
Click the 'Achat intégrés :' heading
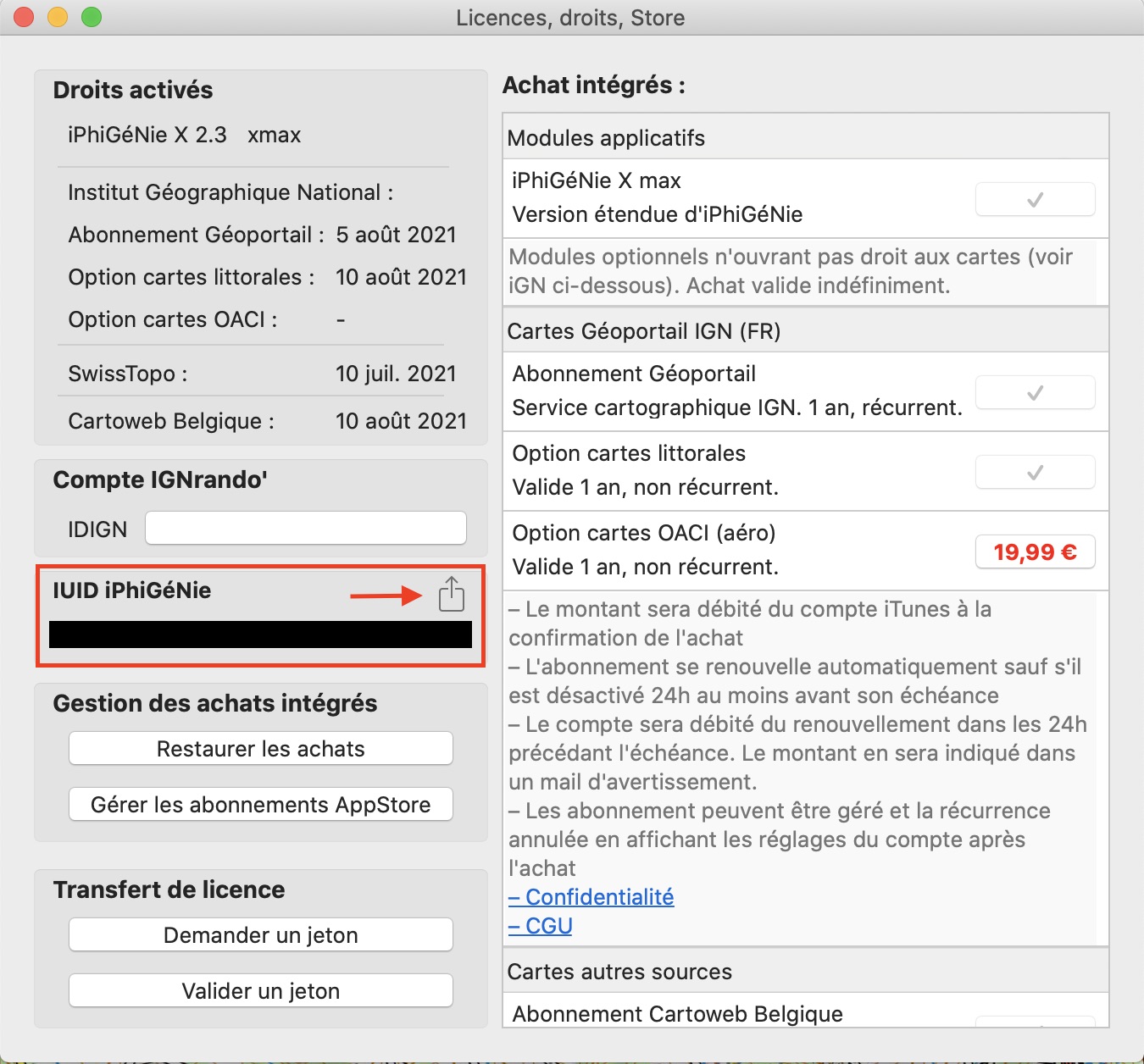(594, 85)
